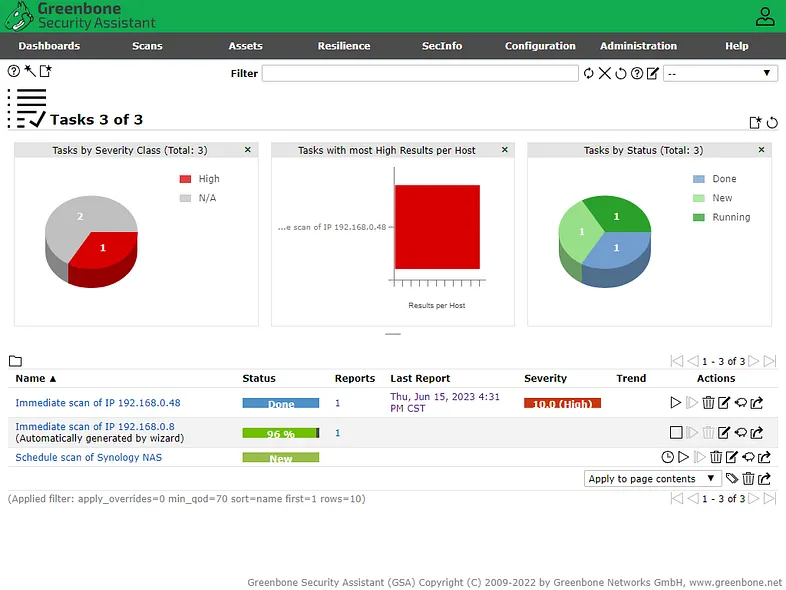
Task: Add new dashboard display icon
Action: pyautogui.click(x=755, y=122)
